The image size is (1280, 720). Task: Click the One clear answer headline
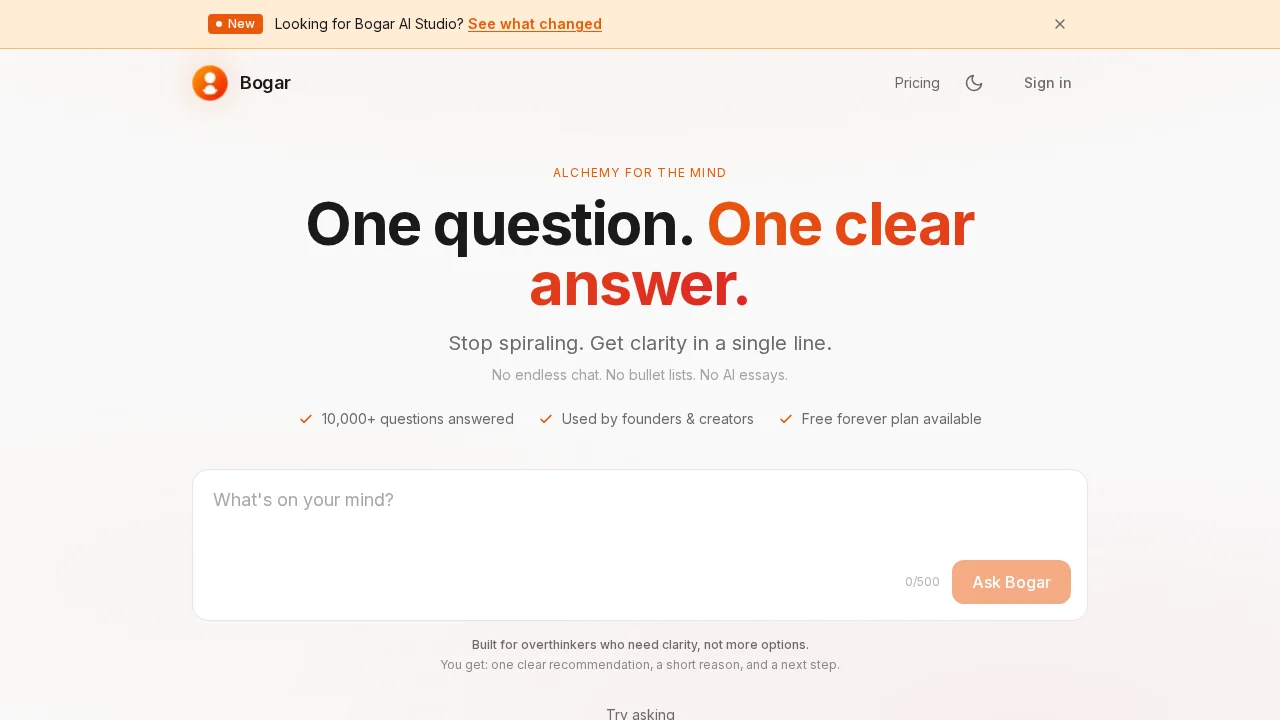[640, 254]
